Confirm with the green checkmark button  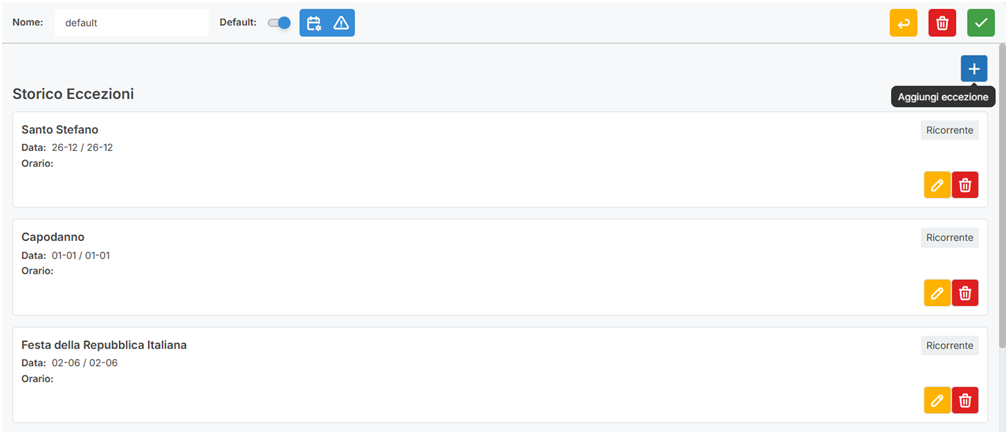click(x=981, y=23)
